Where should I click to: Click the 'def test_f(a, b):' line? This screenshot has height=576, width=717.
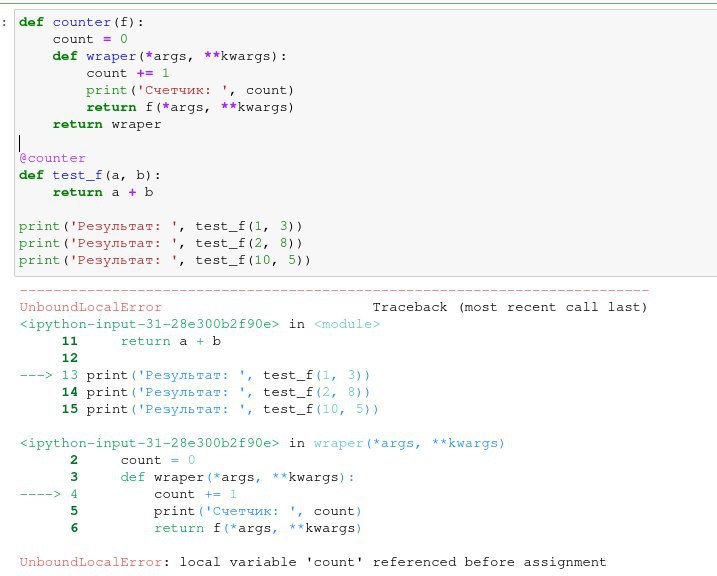point(90,175)
